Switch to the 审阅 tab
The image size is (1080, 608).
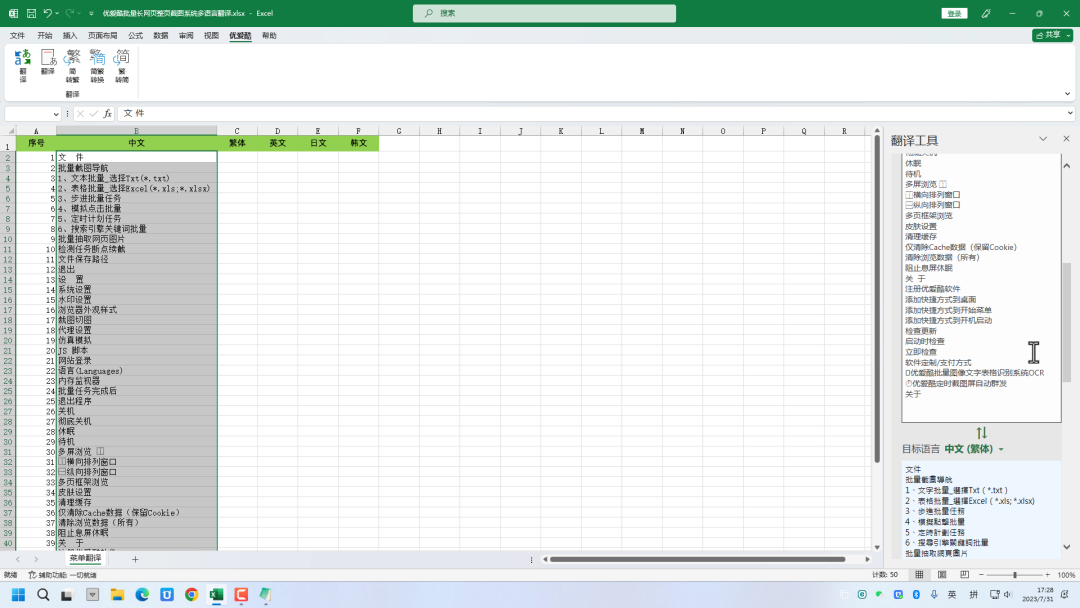click(186, 35)
